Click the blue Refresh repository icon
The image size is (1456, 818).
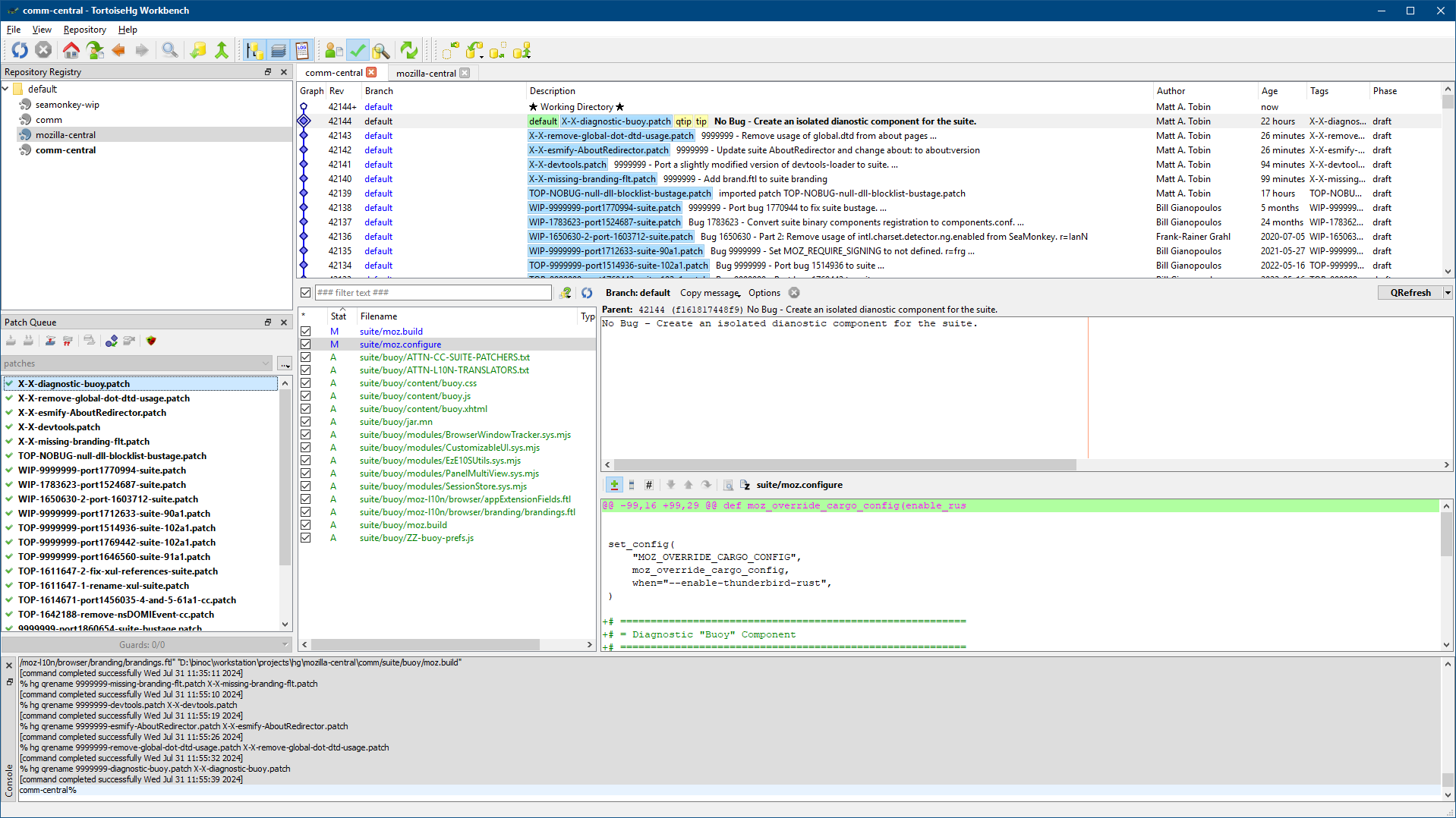pyautogui.click(x=20, y=50)
